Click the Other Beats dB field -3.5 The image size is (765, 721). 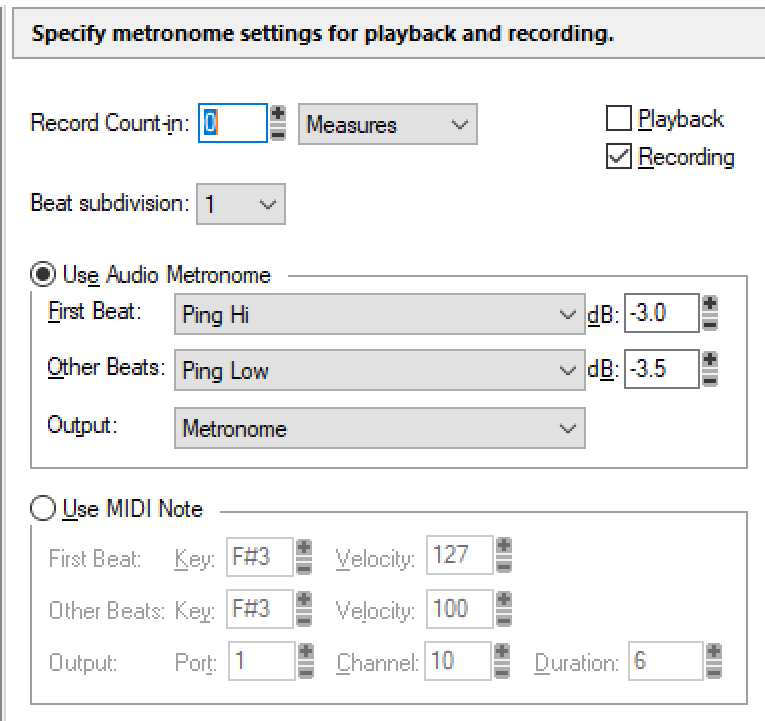[x=662, y=369]
